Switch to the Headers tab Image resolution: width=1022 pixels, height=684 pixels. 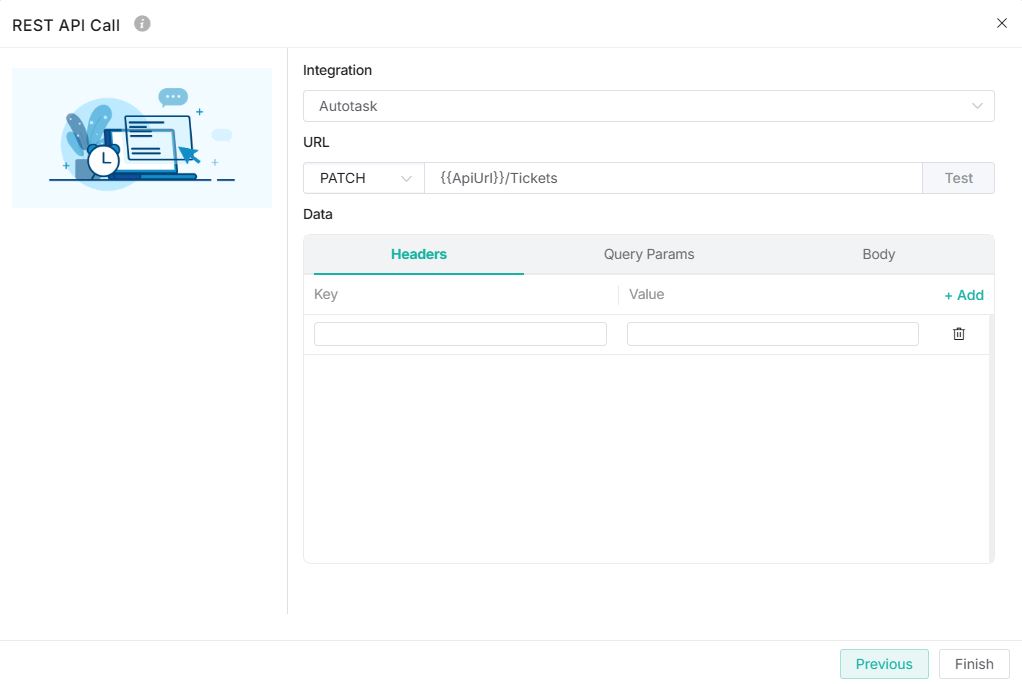[418, 254]
